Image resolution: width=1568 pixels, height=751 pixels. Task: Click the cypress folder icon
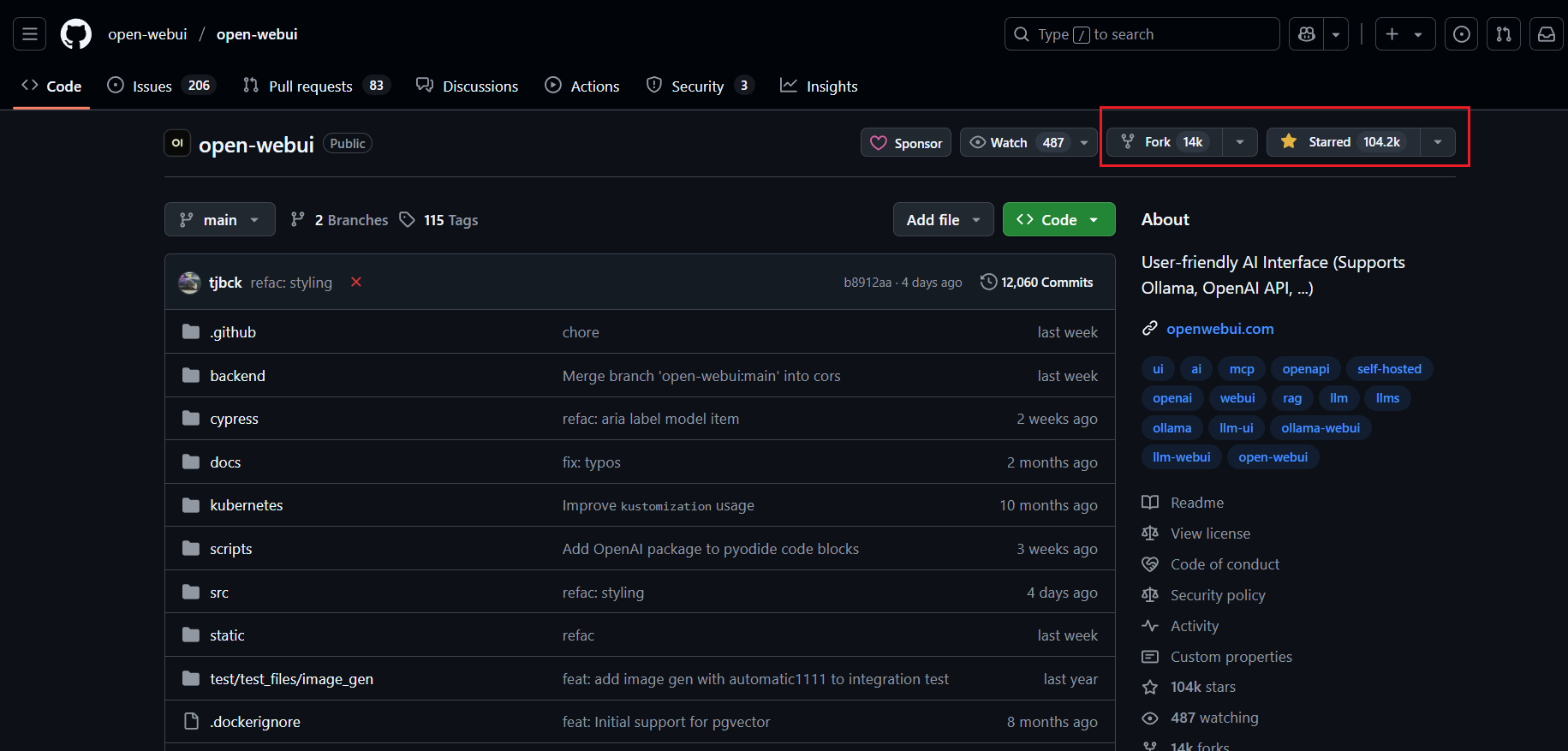pyautogui.click(x=191, y=418)
